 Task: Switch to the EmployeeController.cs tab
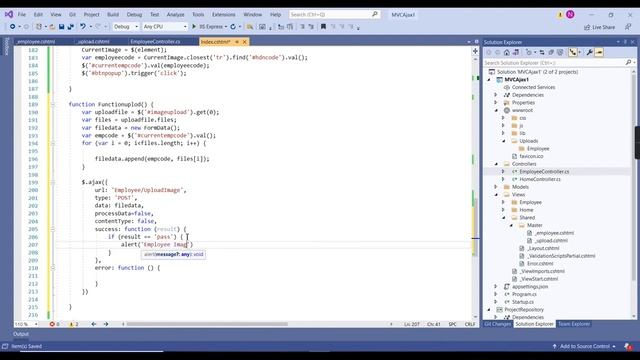tap(155, 42)
